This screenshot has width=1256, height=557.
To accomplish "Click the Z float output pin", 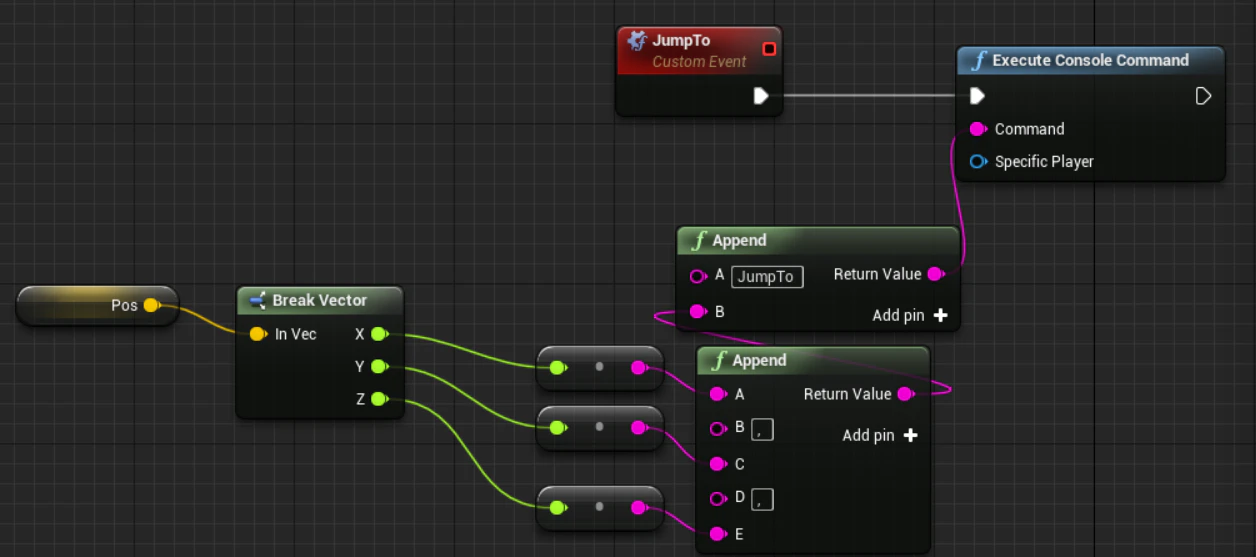I will point(379,400).
